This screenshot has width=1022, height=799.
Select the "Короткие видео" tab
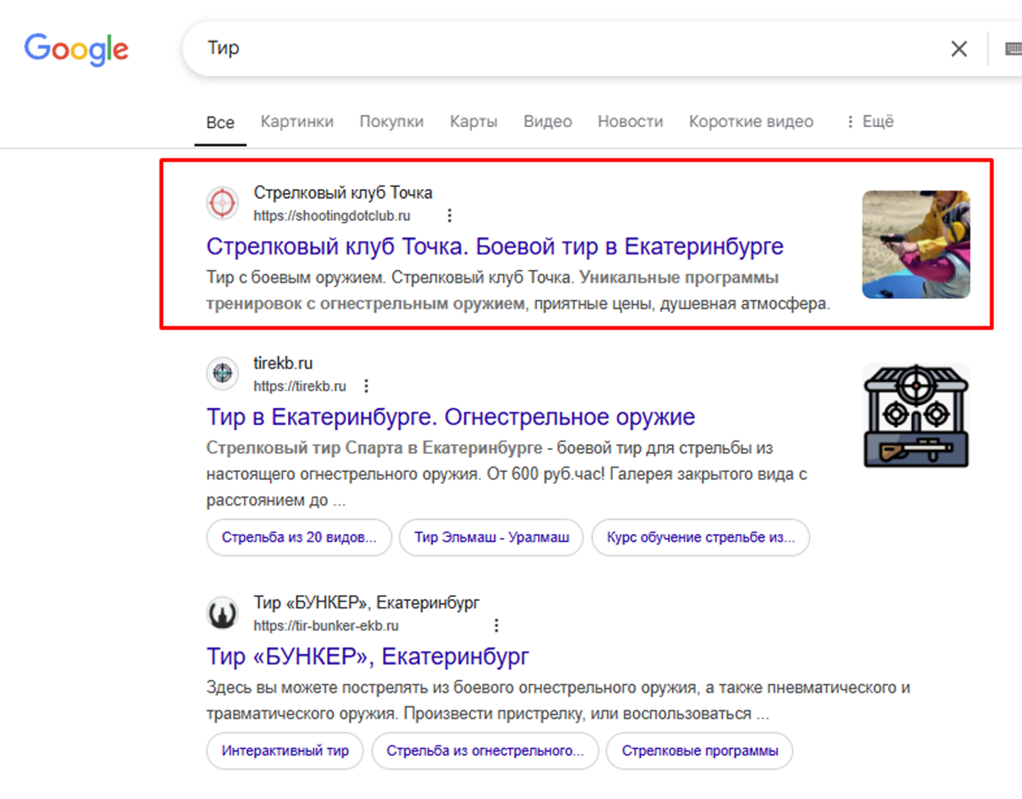[x=751, y=122]
